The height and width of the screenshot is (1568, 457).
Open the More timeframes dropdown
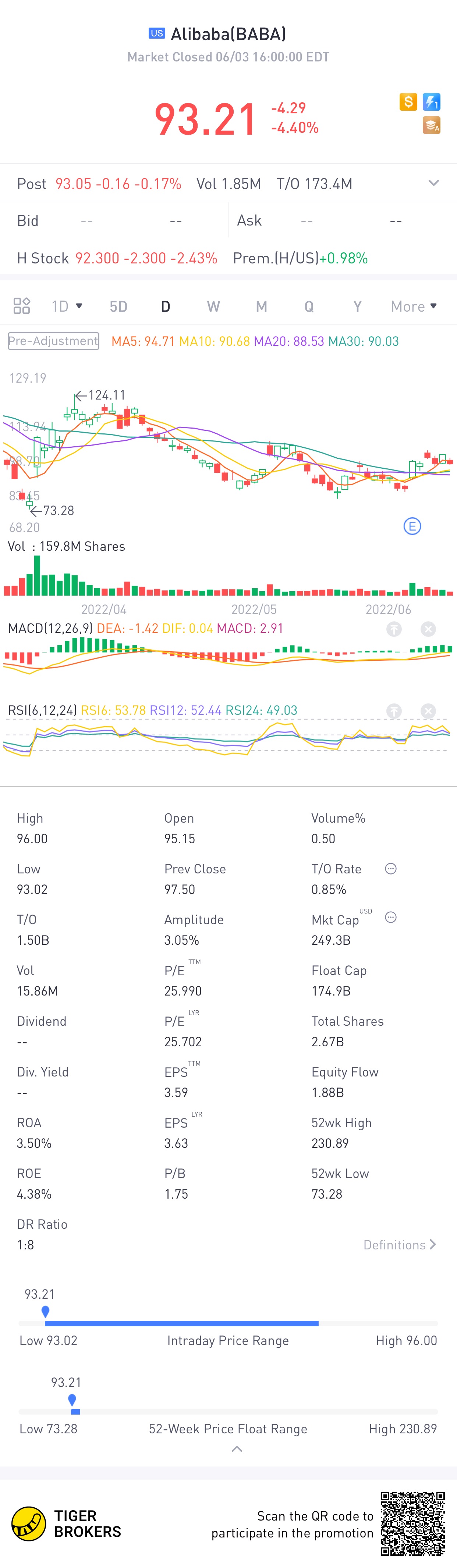tap(414, 306)
